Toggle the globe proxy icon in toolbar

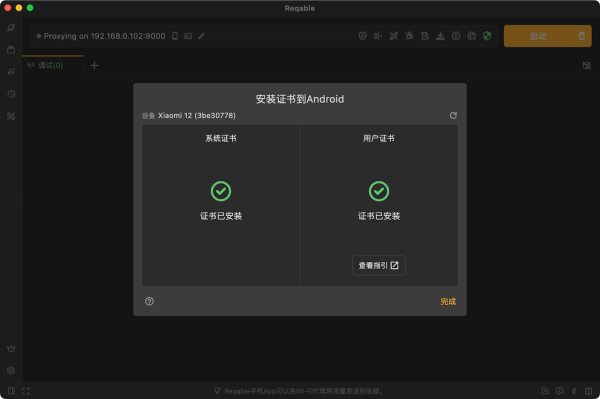(x=471, y=36)
